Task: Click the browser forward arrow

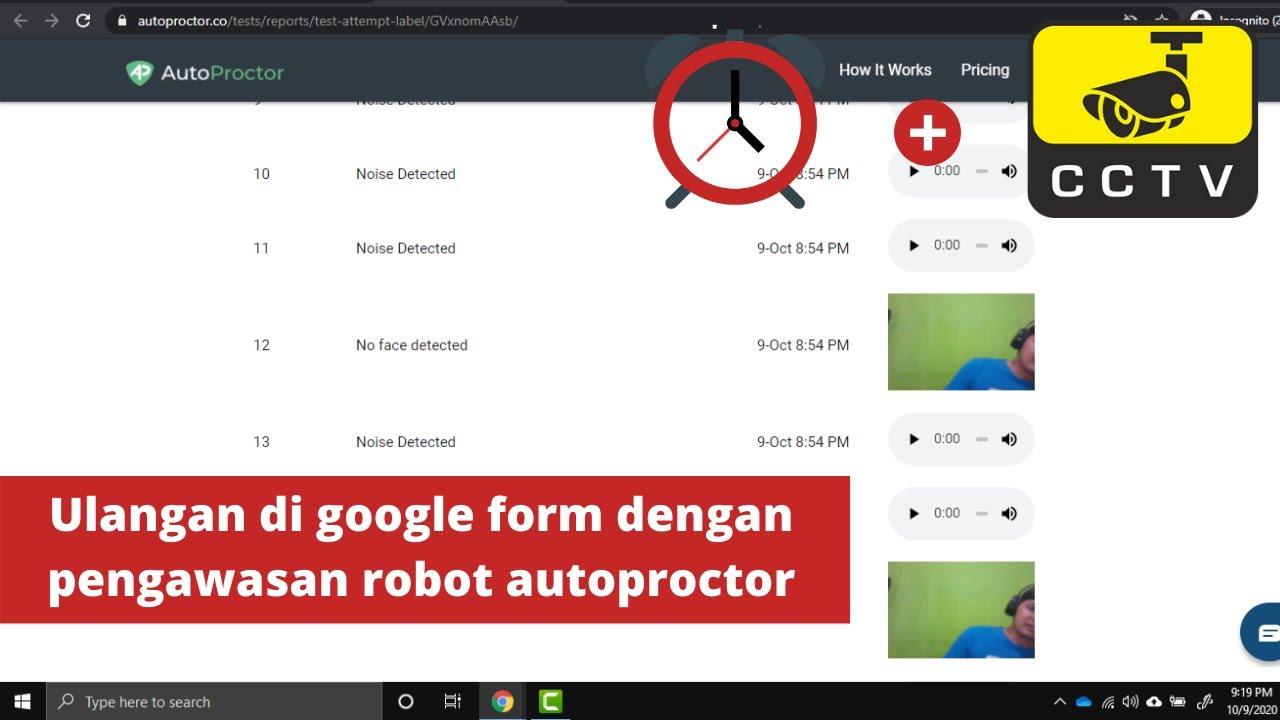Action: [52, 21]
